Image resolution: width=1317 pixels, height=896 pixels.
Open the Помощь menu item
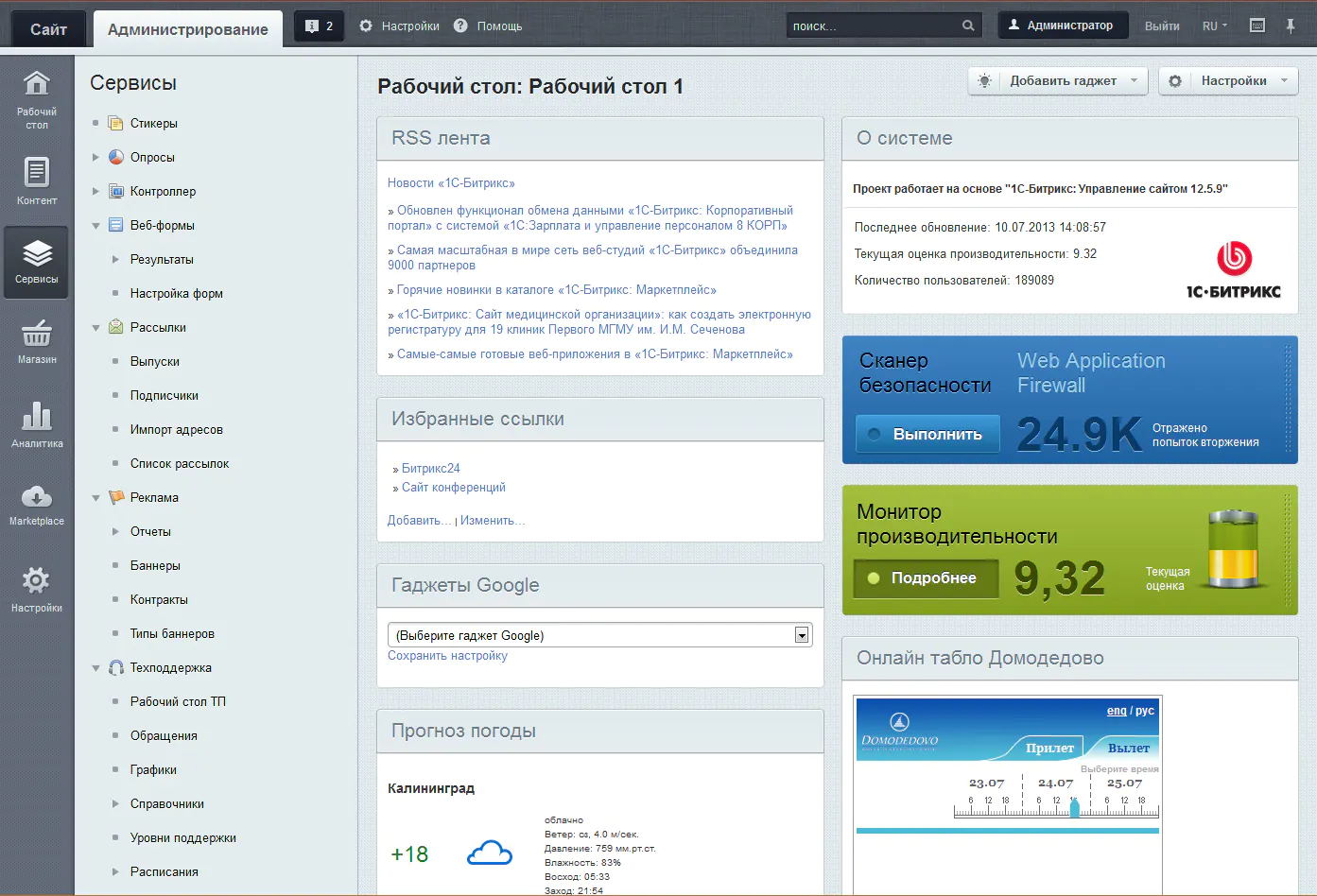pos(488,26)
